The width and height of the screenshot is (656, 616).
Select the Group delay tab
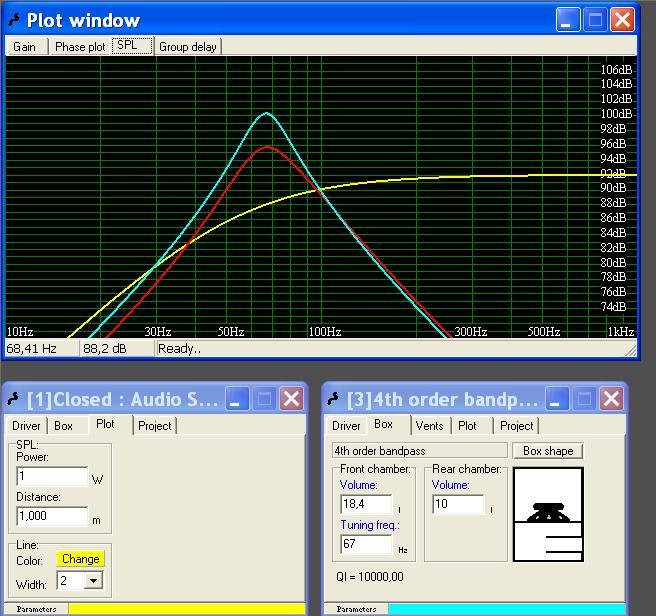click(x=187, y=46)
